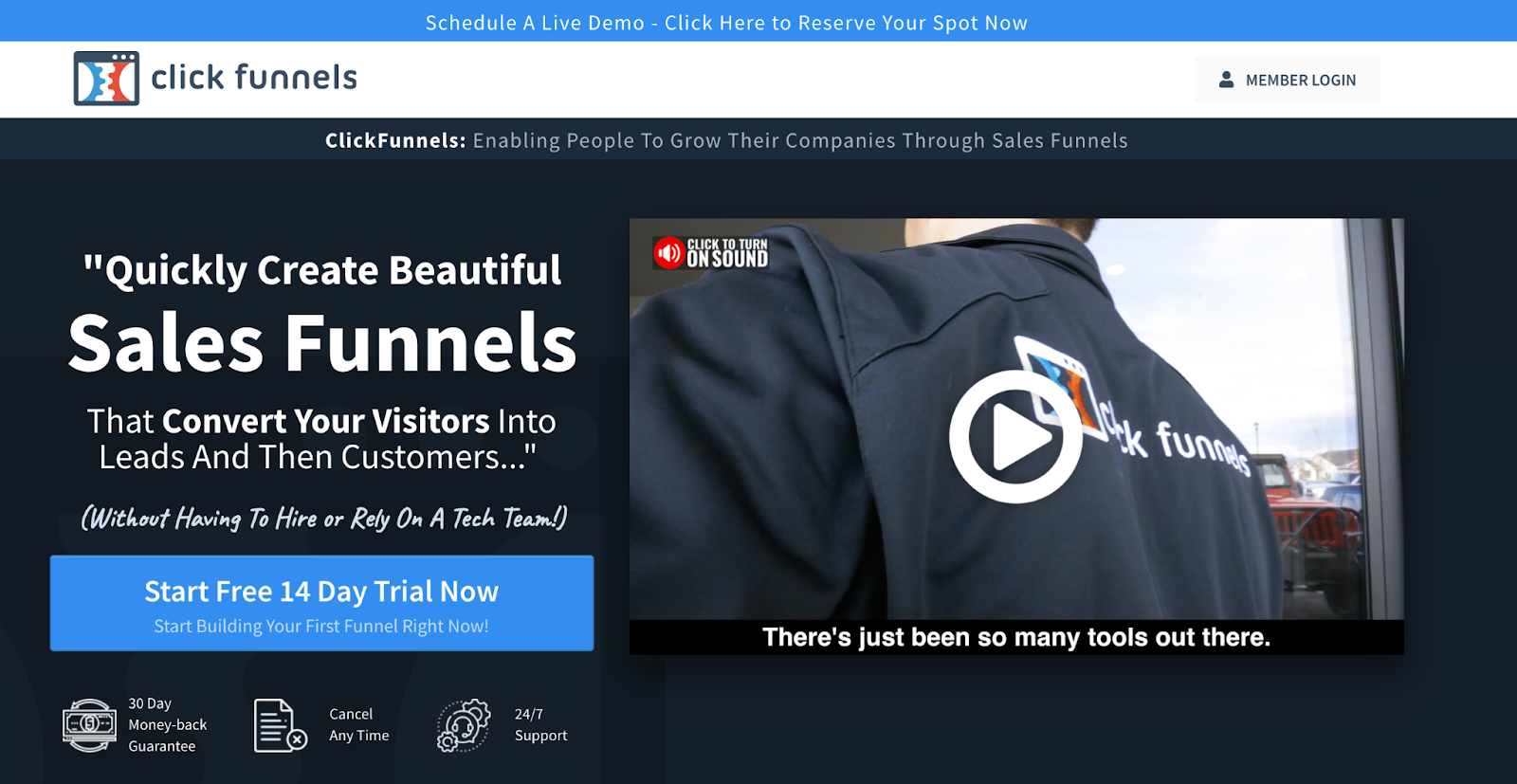Image resolution: width=1517 pixels, height=784 pixels.
Task: Click the red speaker sound icon
Action: click(668, 252)
